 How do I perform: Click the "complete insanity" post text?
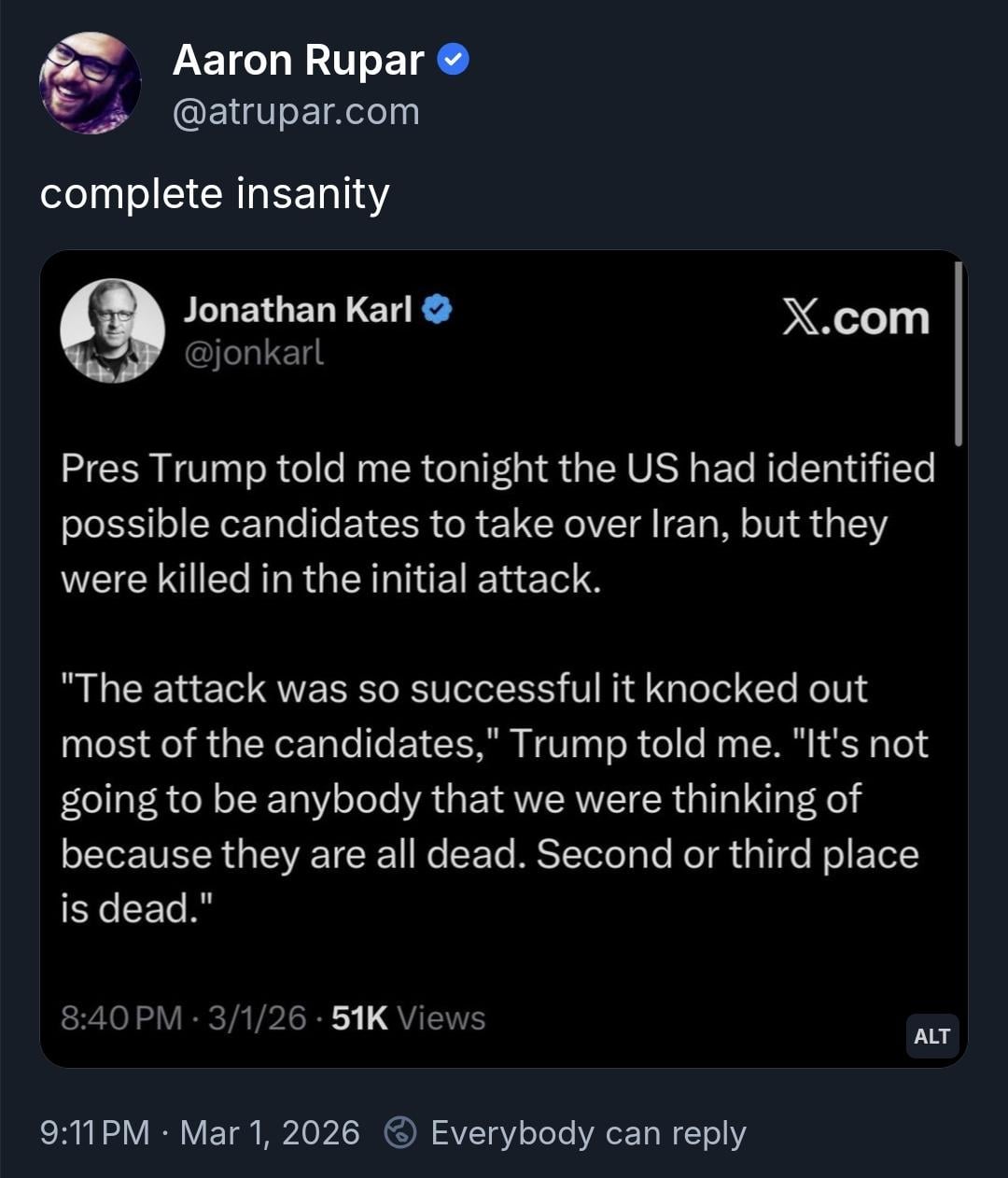[215, 194]
